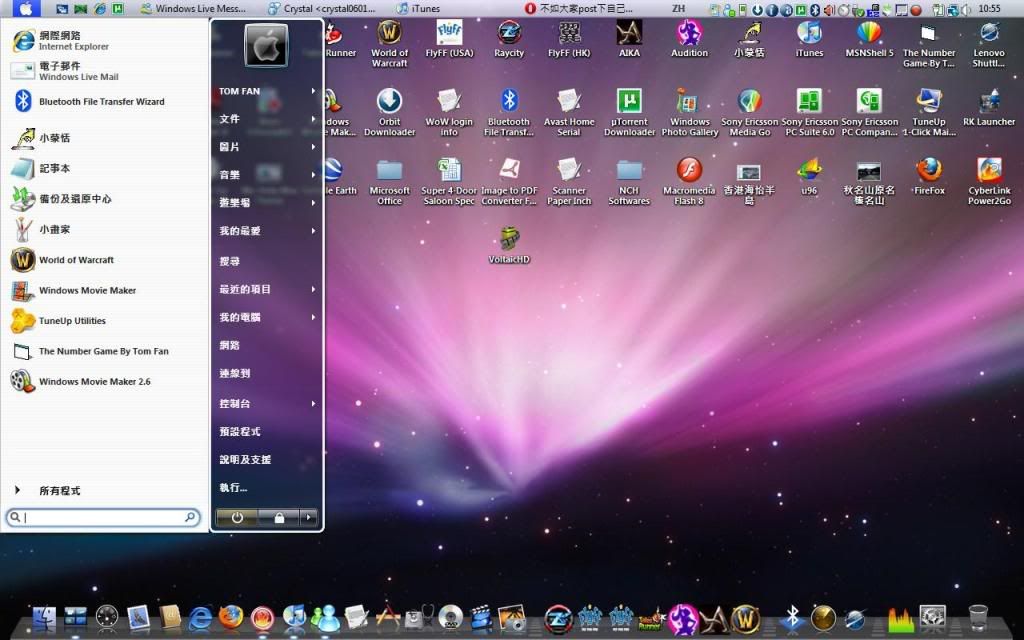Viewport: 1024px width, 640px height.
Task: Launch CyberLink Power2Go desktop icon
Action: point(989,181)
